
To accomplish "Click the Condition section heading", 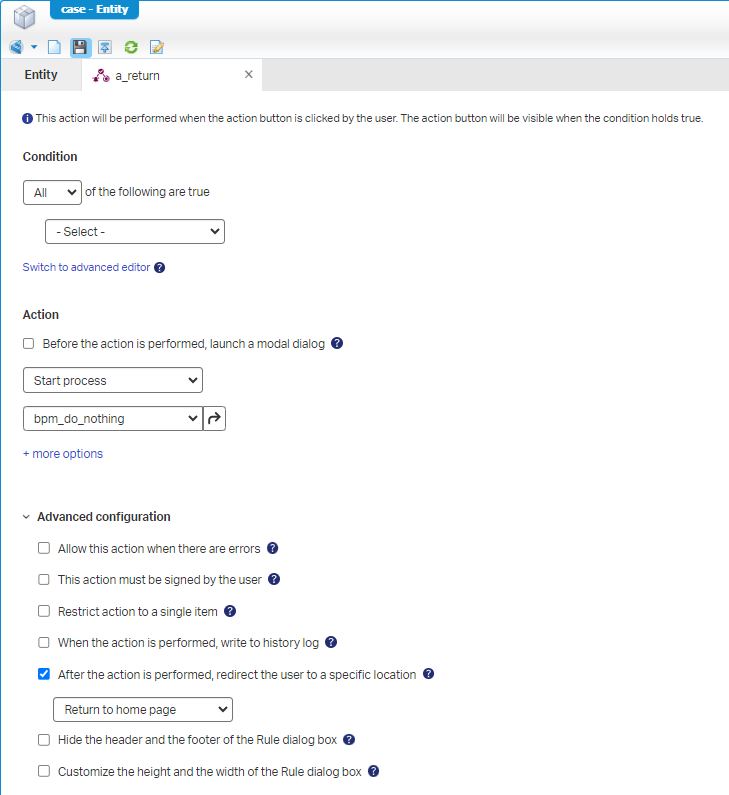I will pyautogui.click(x=50, y=157).
